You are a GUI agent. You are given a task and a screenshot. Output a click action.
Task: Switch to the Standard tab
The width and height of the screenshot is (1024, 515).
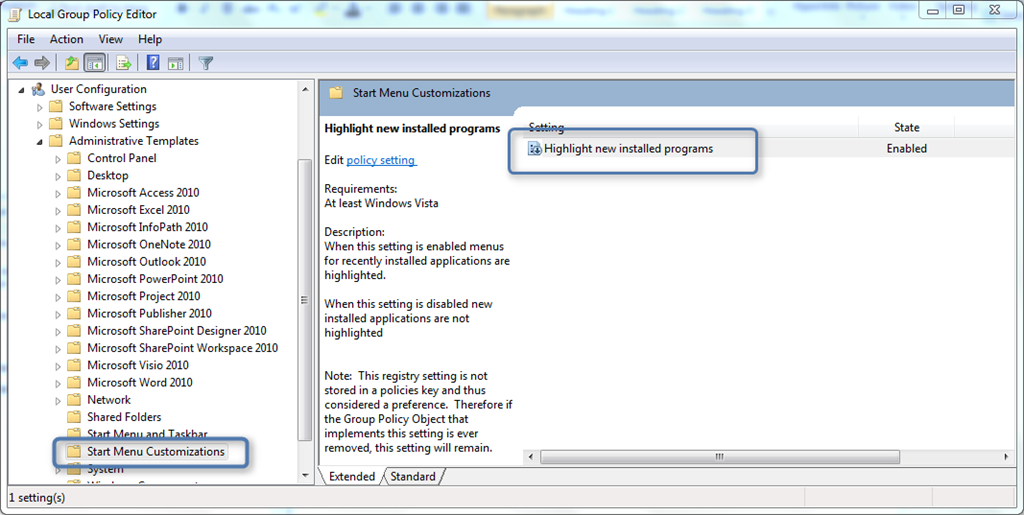tap(413, 476)
